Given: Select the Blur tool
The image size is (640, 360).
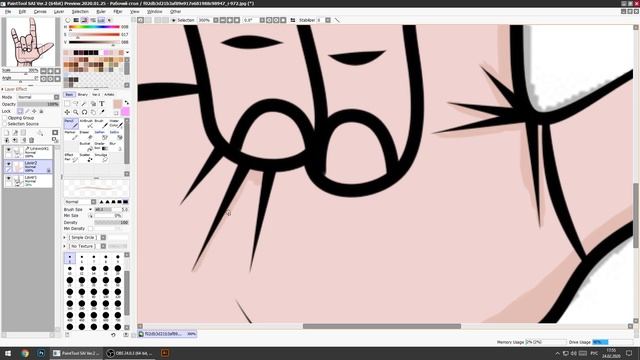Looking at the screenshot, I should [x=116, y=147].
